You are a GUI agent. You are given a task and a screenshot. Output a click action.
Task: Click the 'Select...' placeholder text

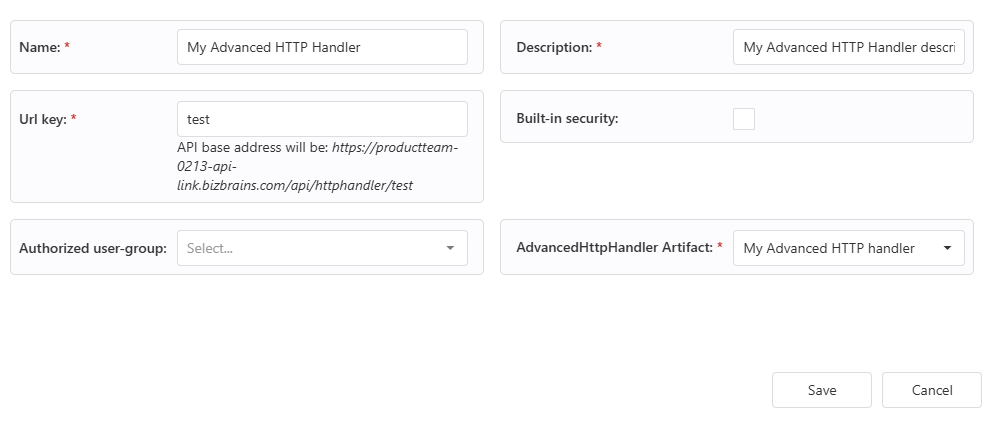point(210,248)
